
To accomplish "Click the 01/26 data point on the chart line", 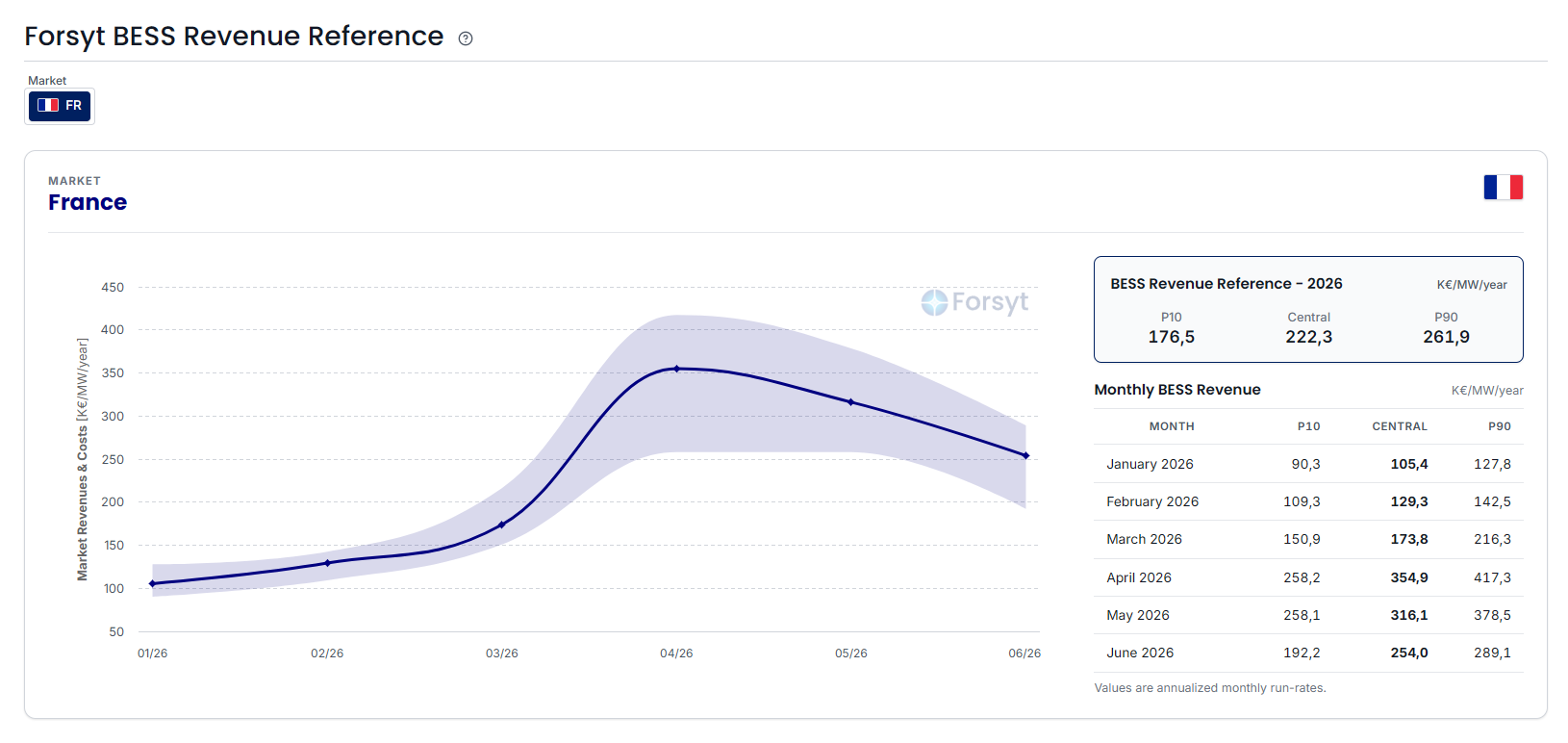I will tap(152, 584).
